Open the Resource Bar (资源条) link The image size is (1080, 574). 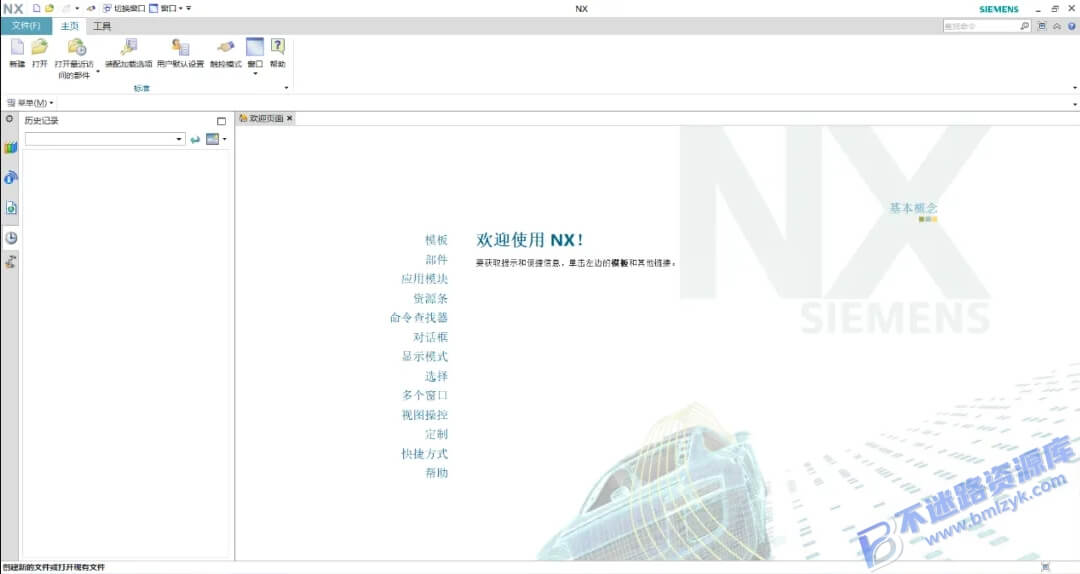click(x=430, y=298)
